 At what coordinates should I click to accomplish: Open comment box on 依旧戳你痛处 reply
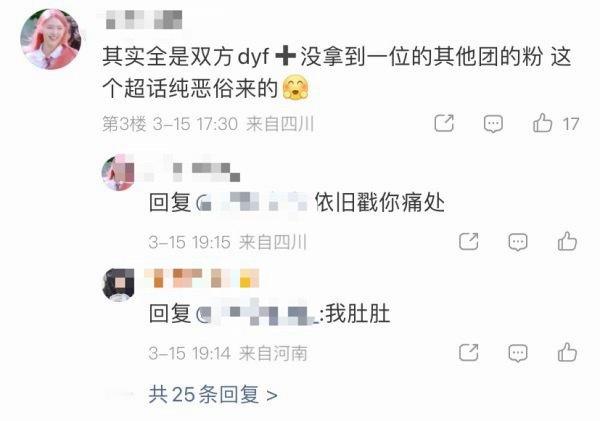518,242
